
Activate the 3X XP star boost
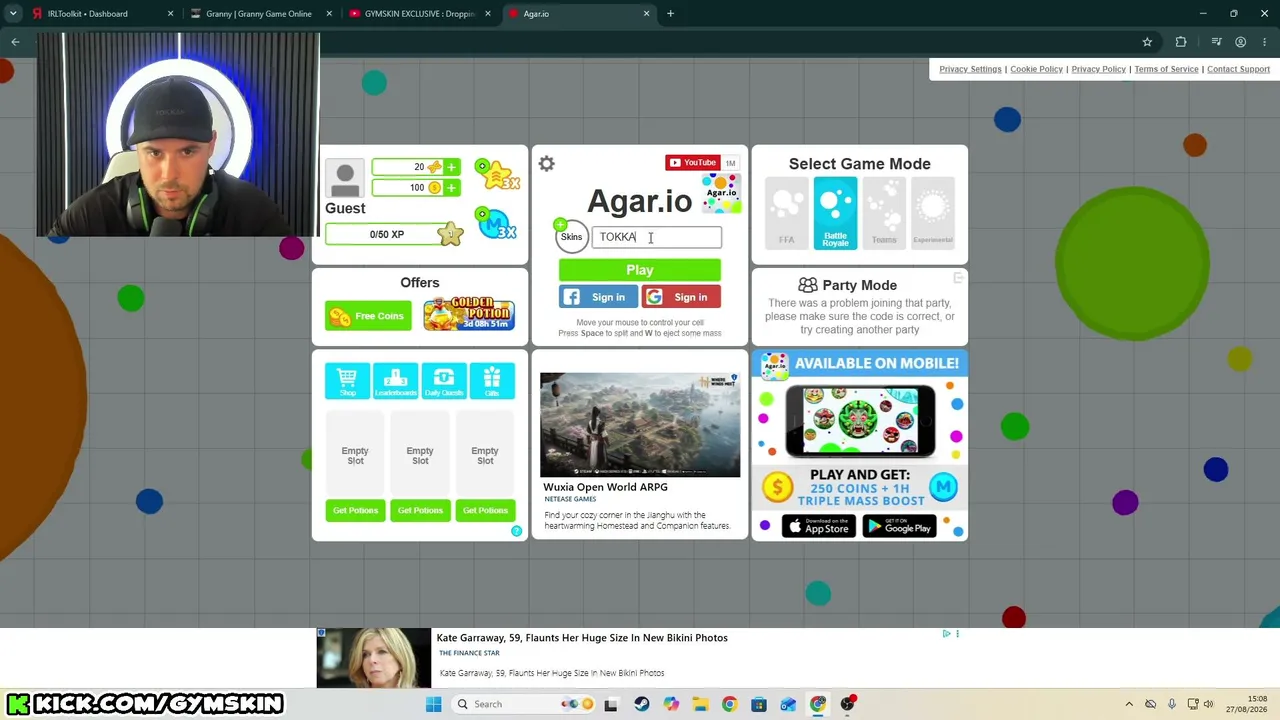click(497, 174)
